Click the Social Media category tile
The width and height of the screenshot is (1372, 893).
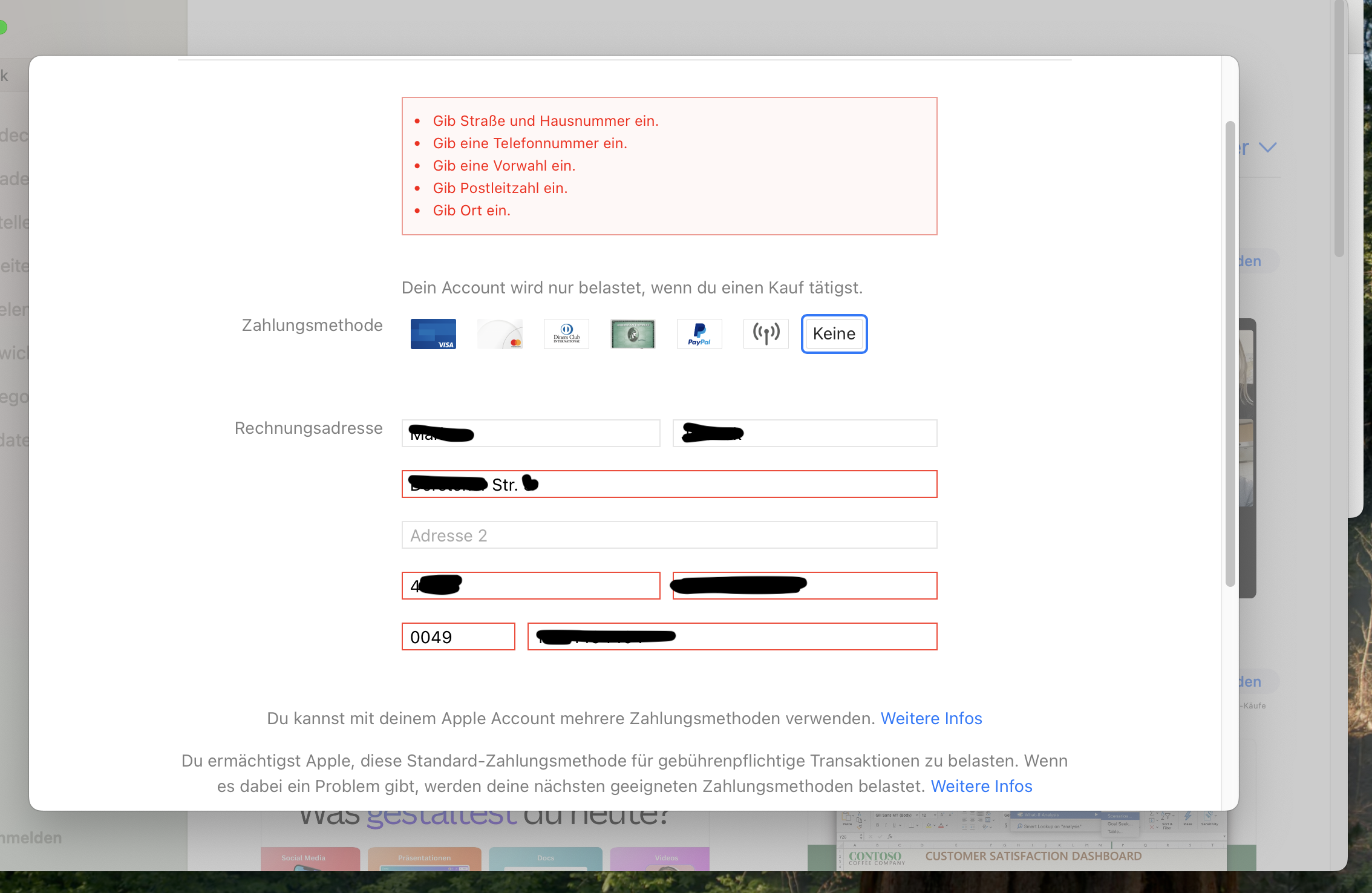point(310,859)
